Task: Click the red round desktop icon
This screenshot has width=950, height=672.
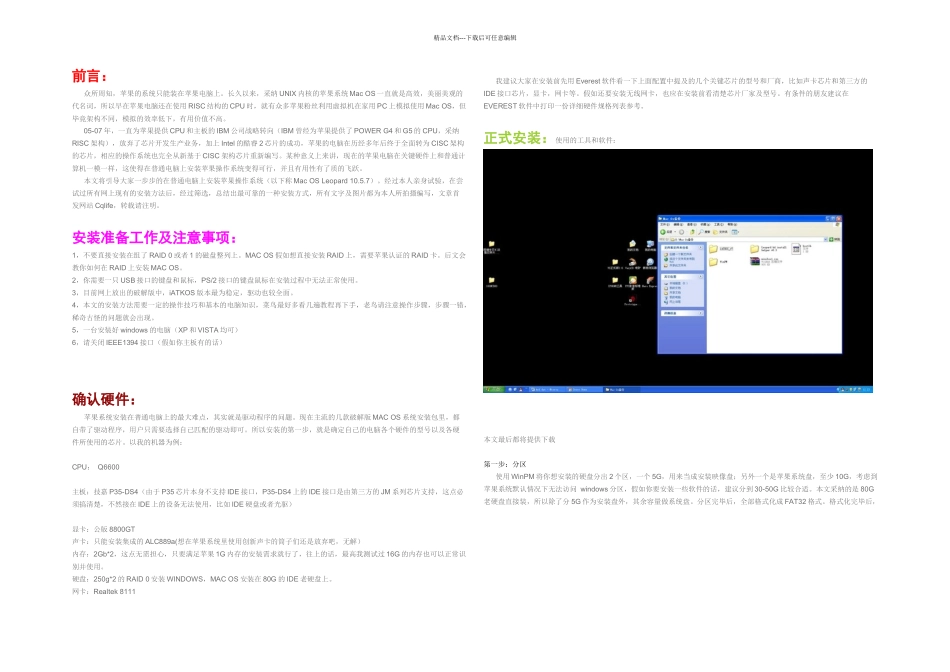Action: pos(633,300)
